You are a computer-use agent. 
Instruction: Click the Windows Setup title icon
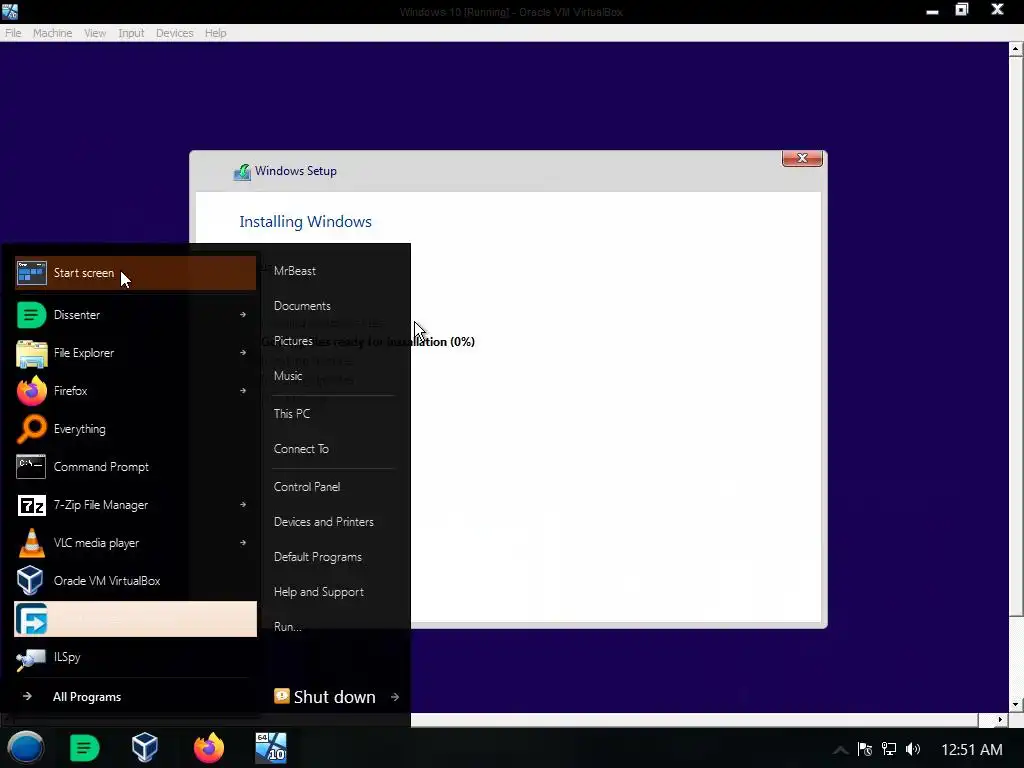tap(242, 172)
